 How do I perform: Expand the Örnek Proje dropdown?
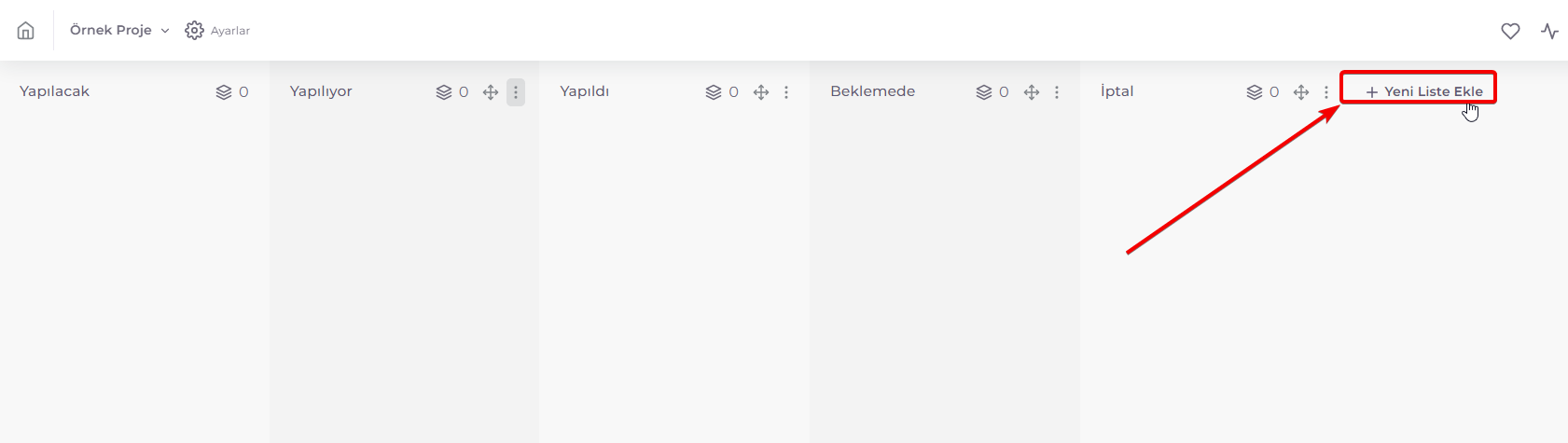tap(120, 30)
